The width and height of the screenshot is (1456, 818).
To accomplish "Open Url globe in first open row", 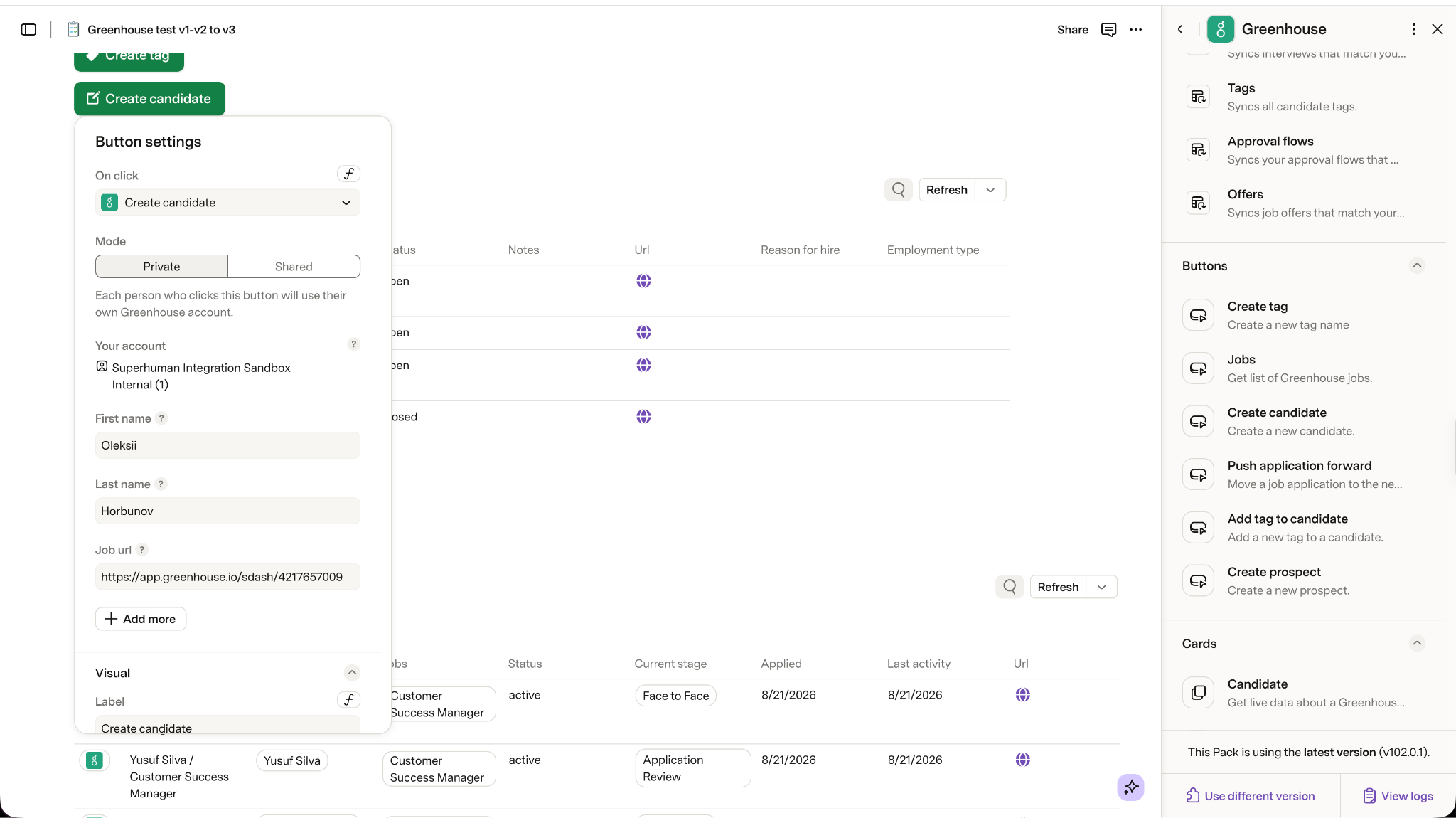I will pos(643,281).
